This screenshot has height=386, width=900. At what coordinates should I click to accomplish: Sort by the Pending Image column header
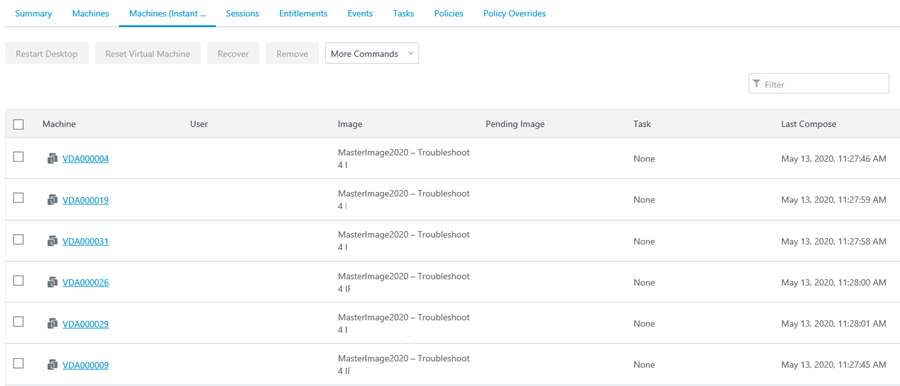click(x=515, y=124)
